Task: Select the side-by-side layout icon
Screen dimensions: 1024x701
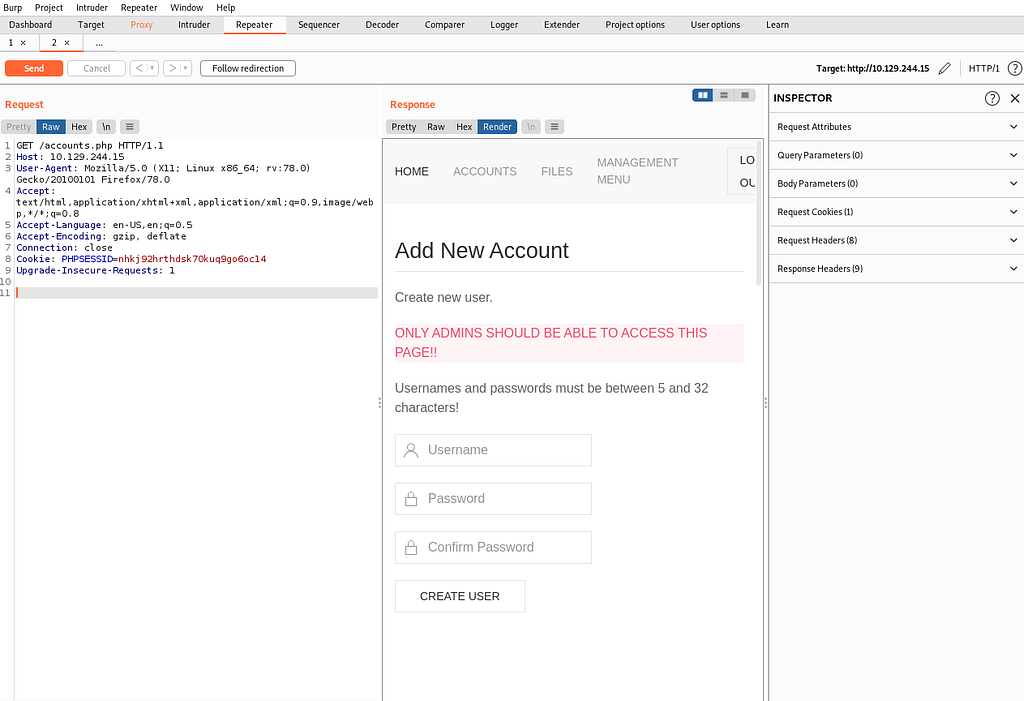Action: pyautogui.click(x=703, y=95)
